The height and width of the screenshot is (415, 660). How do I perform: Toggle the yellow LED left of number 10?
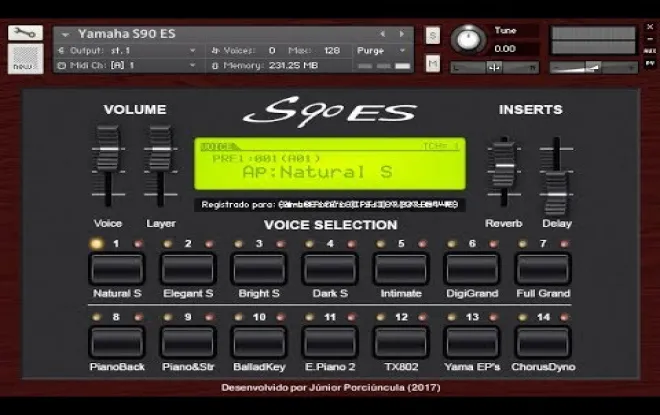pyautogui.click(x=239, y=317)
